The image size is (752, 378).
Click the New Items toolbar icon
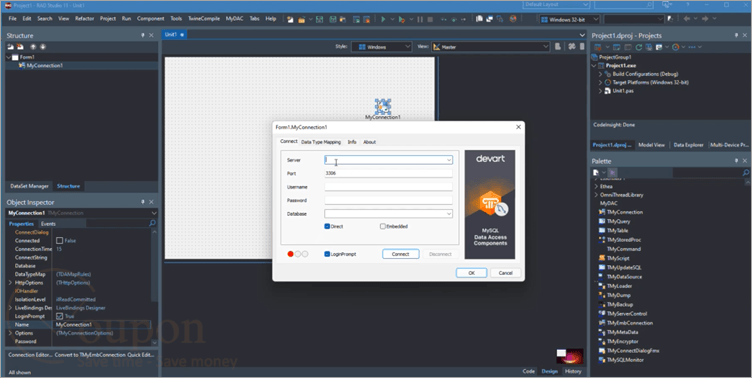(x=290, y=19)
